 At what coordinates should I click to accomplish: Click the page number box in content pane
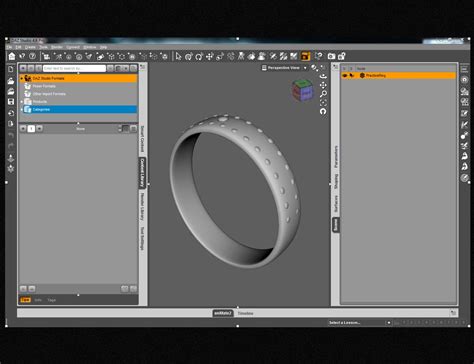(x=31, y=128)
